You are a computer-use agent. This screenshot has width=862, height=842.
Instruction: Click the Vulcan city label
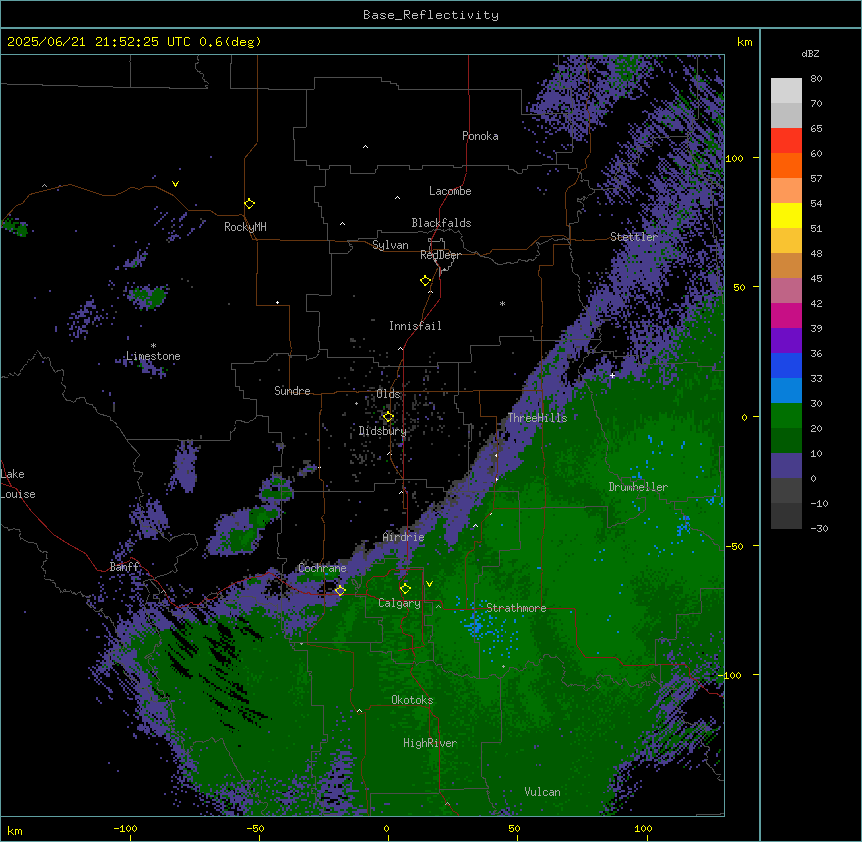click(x=543, y=792)
